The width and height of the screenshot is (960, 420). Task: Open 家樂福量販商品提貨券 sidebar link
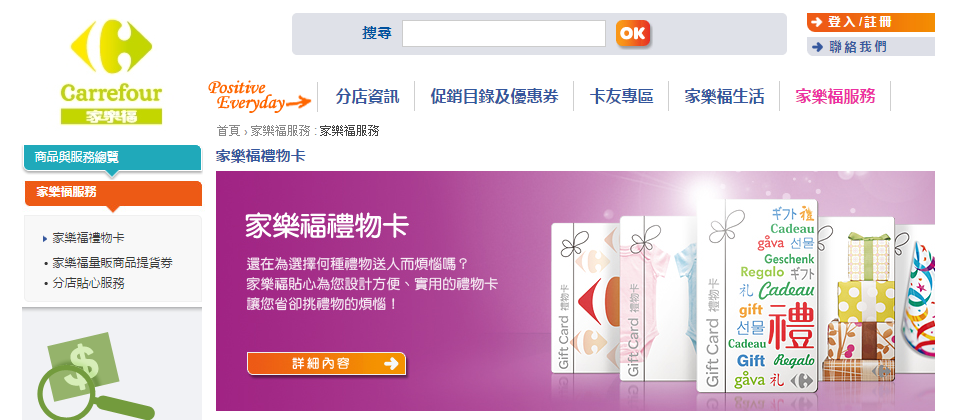[112, 263]
